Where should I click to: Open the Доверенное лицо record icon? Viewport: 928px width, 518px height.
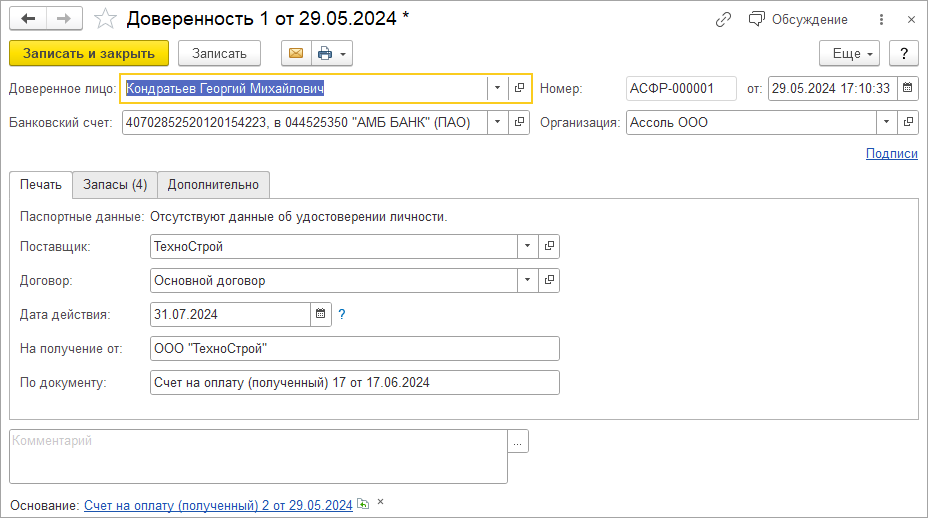[x=519, y=88]
